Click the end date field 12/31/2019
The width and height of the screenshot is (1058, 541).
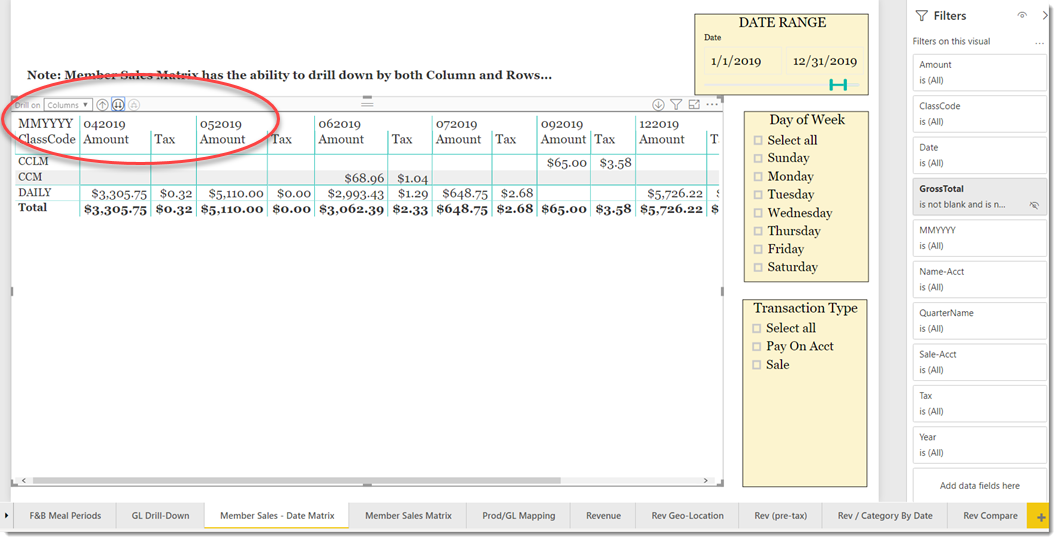(825, 61)
